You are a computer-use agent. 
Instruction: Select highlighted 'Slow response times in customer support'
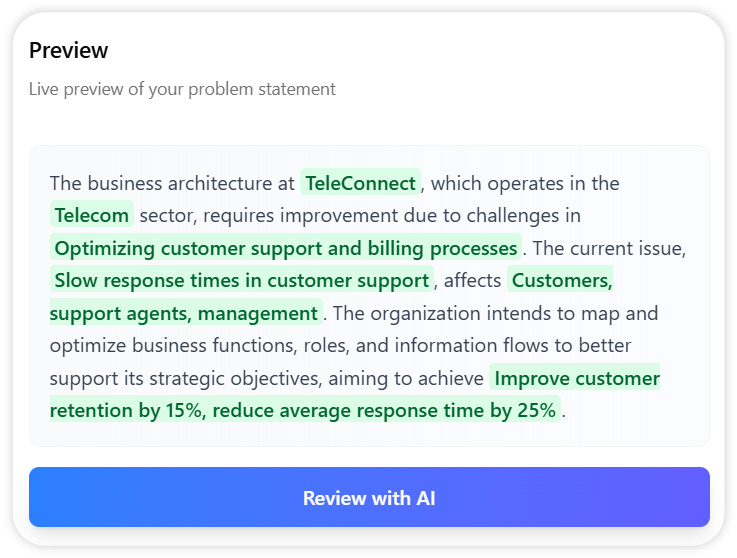point(241,281)
